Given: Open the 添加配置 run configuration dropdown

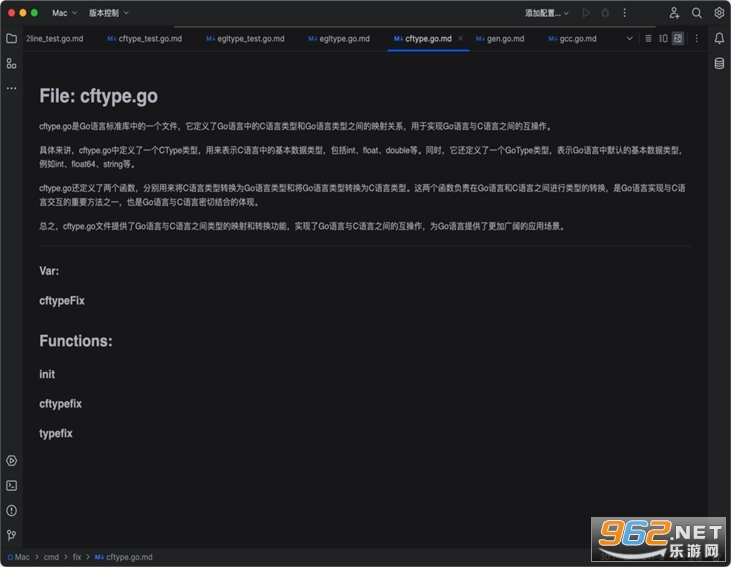Looking at the screenshot, I should (547, 13).
